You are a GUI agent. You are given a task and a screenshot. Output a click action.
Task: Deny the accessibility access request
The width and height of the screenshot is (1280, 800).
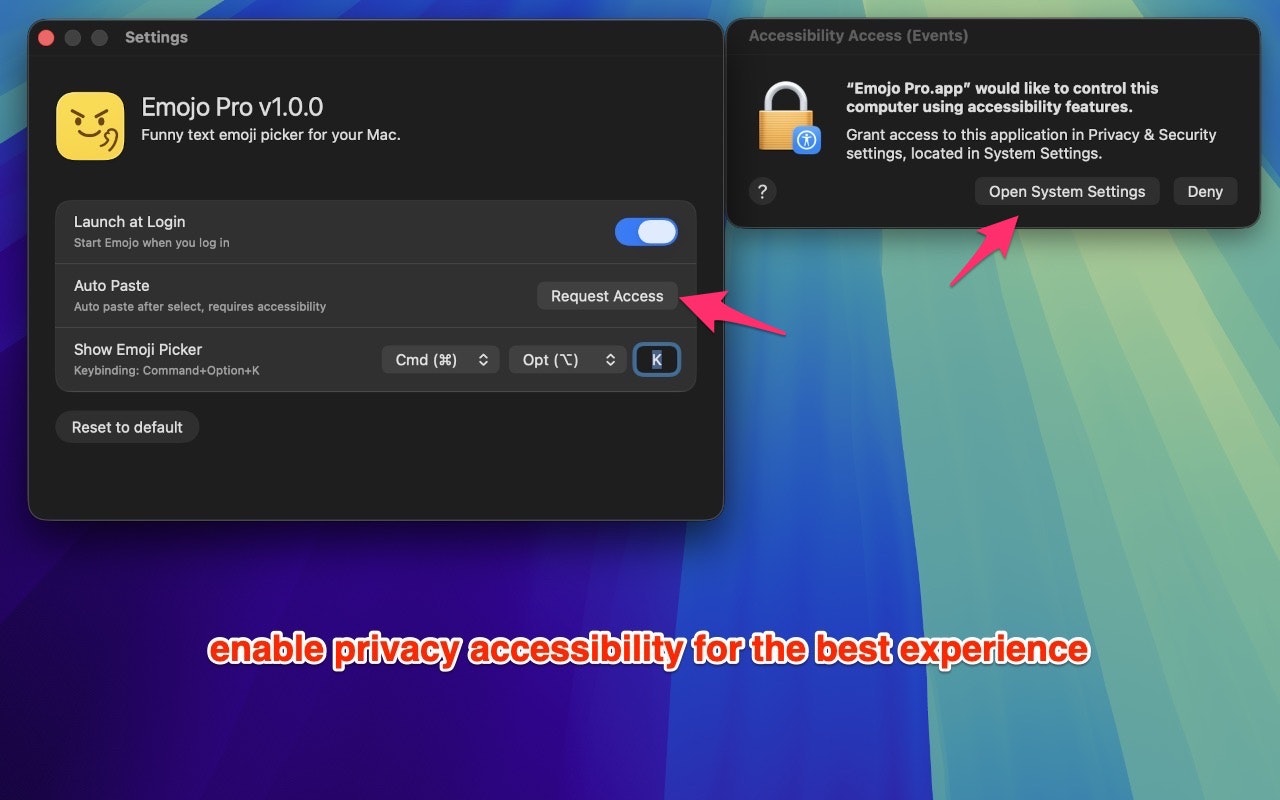1205,192
